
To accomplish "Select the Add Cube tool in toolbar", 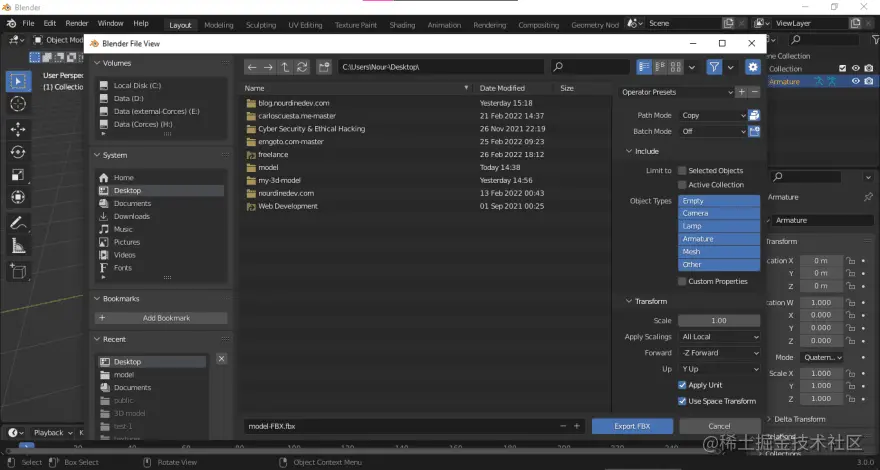I will (18, 272).
